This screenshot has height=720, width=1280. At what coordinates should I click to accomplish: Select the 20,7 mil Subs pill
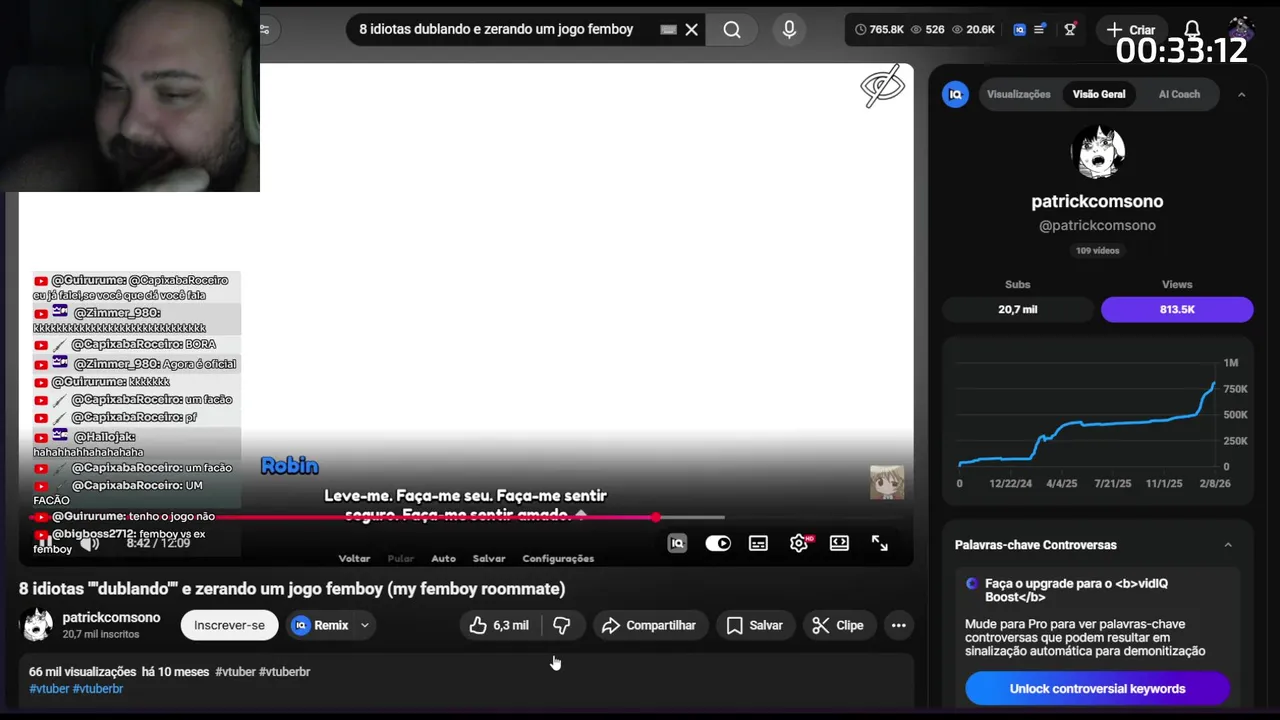(x=1017, y=309)
